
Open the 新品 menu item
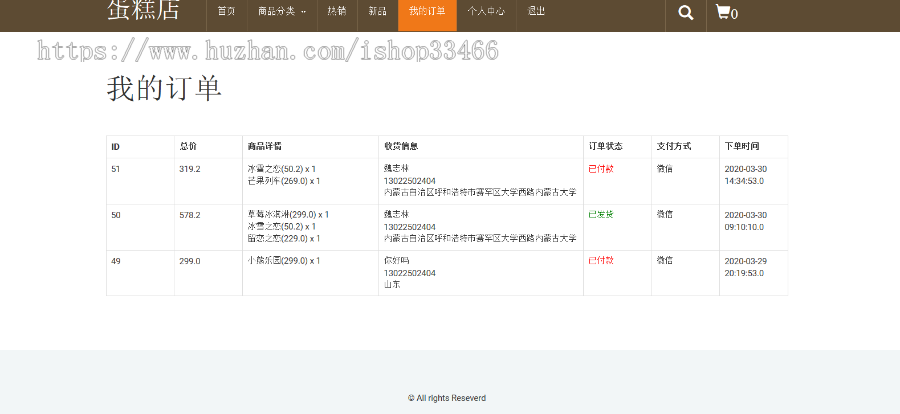click(x=377, y=11)
